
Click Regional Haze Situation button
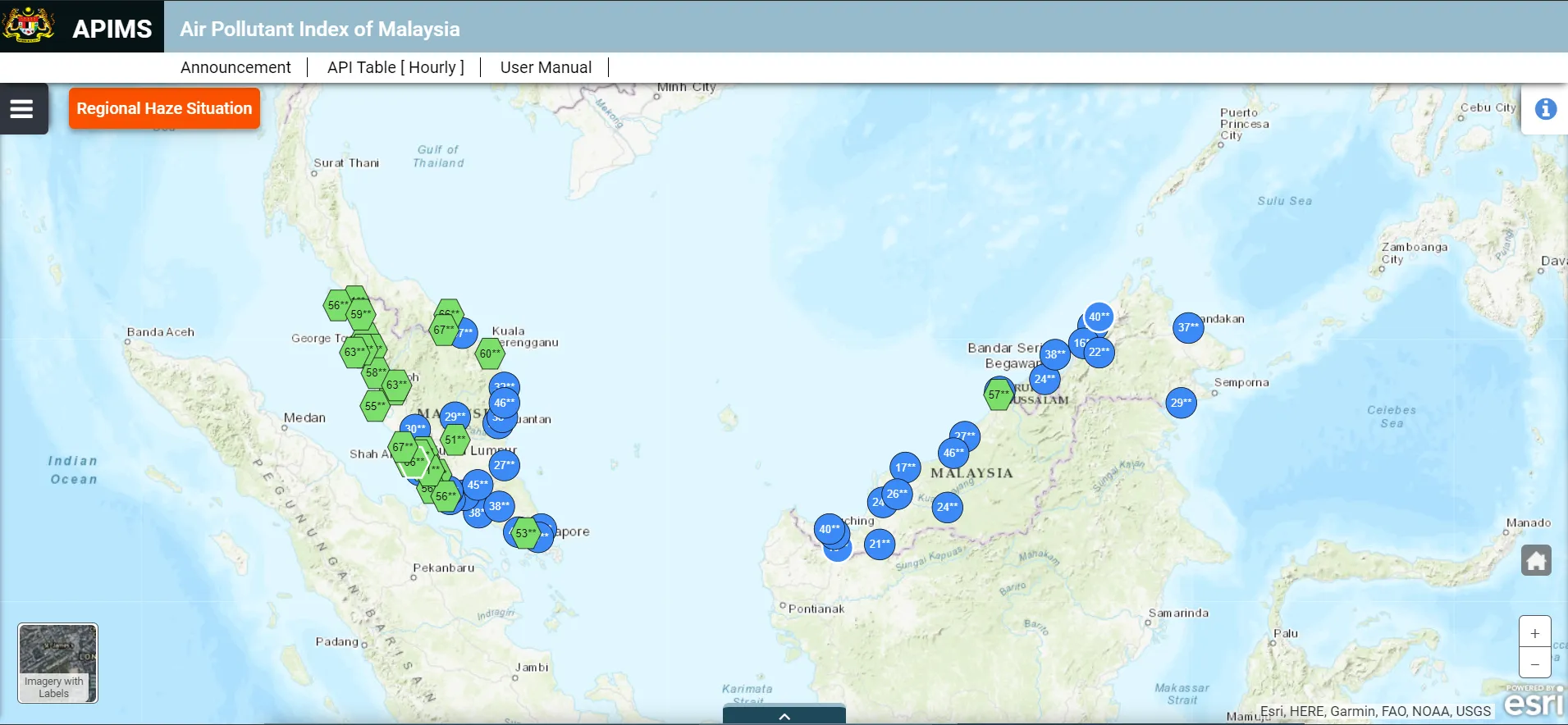pyautogui.click(x=164, y=108)
